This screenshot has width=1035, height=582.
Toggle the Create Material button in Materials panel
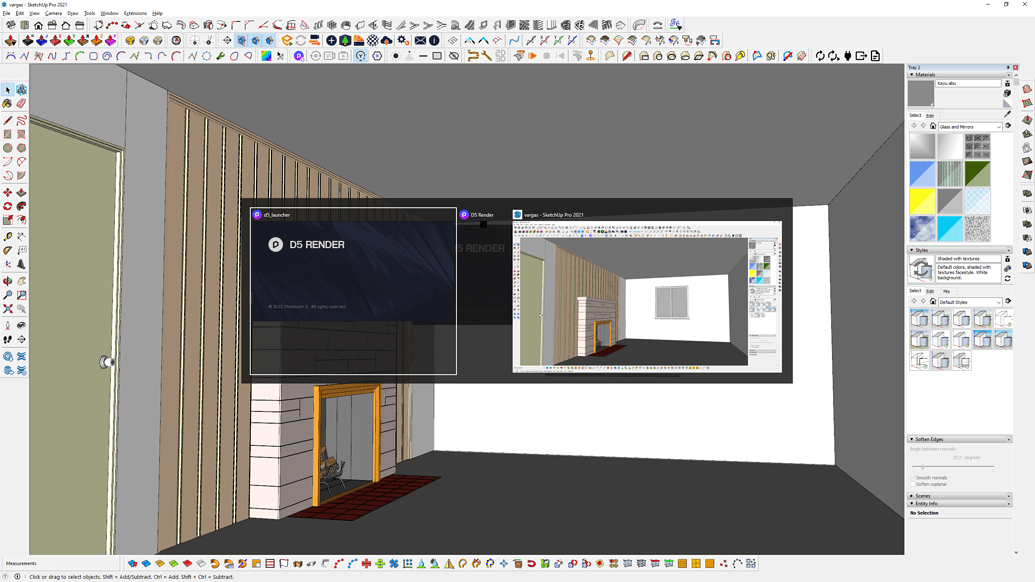coord(1007,84)
